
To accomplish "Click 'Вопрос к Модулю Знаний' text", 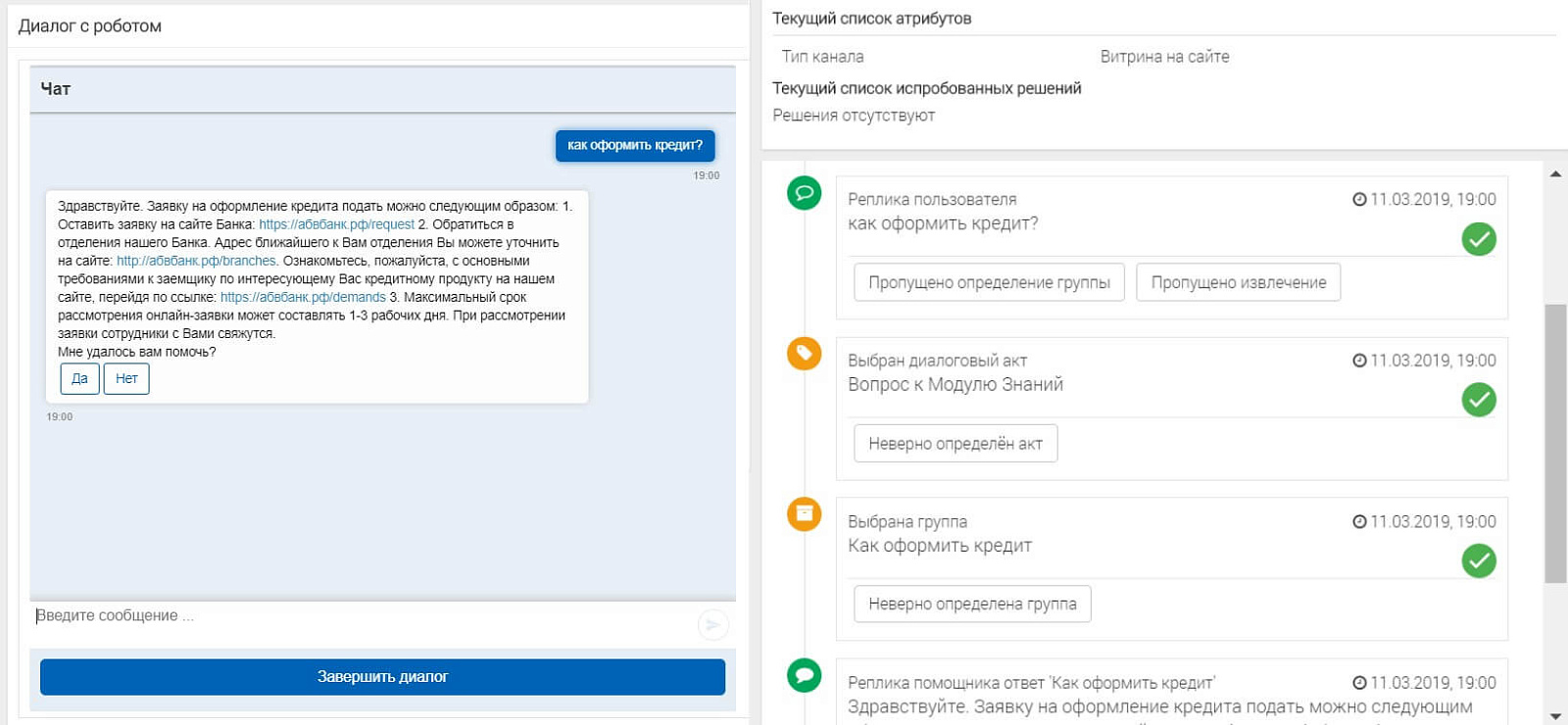I will click(955, 384).
